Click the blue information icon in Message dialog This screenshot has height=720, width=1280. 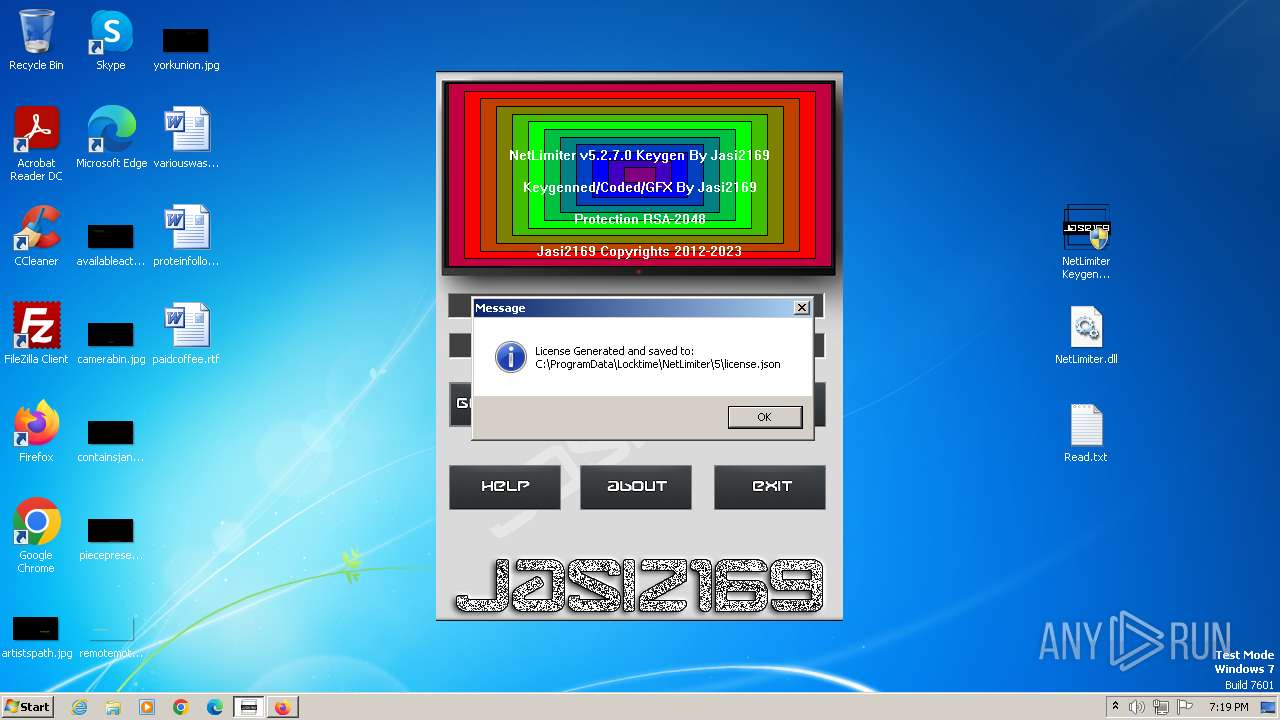coord(511,357)
